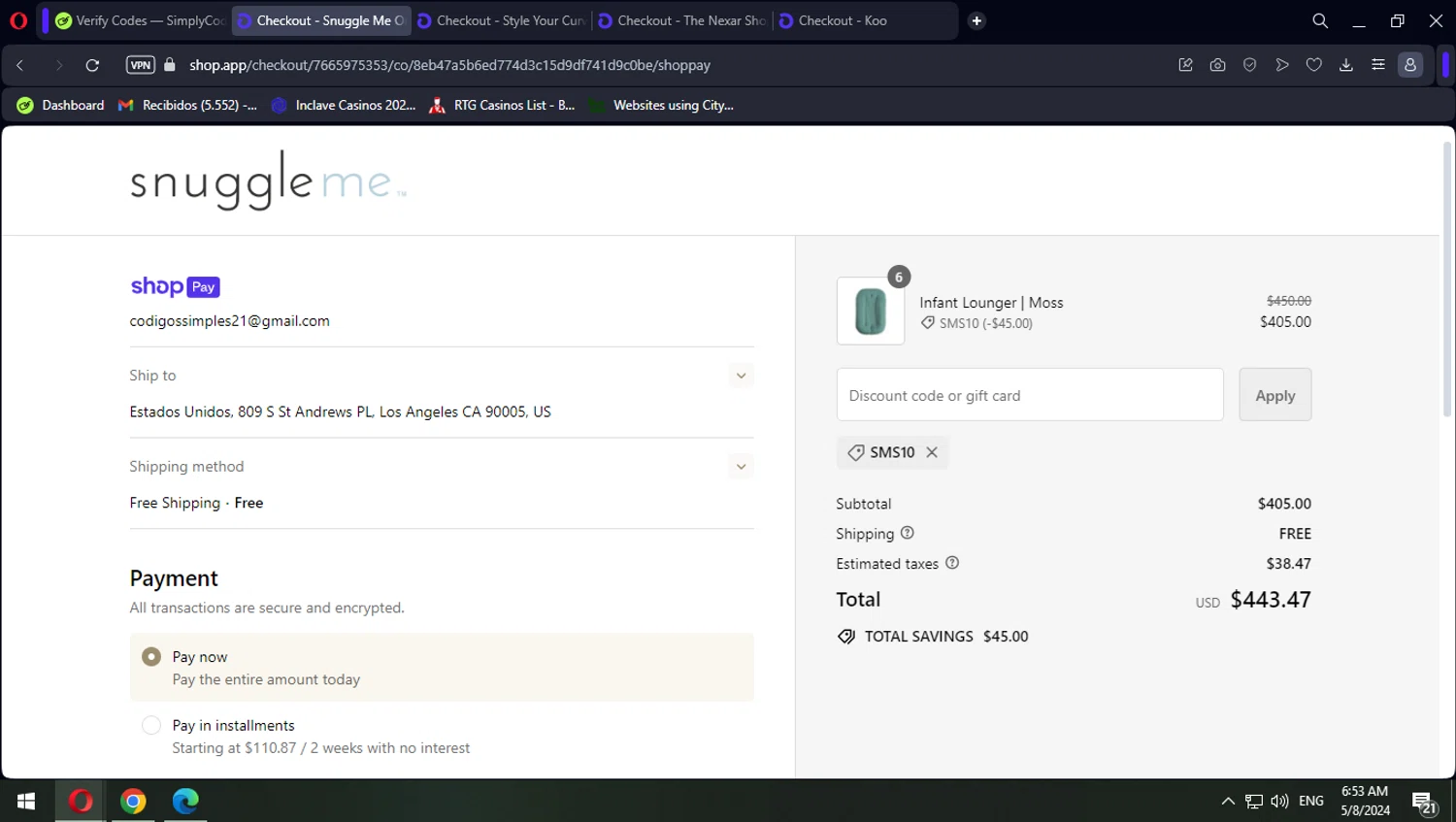The height and width of the screenshot is (822, 1456).
Task: Show shipping policy info tooltip icon
Action: pyautogui.click(x=907, y=533)
